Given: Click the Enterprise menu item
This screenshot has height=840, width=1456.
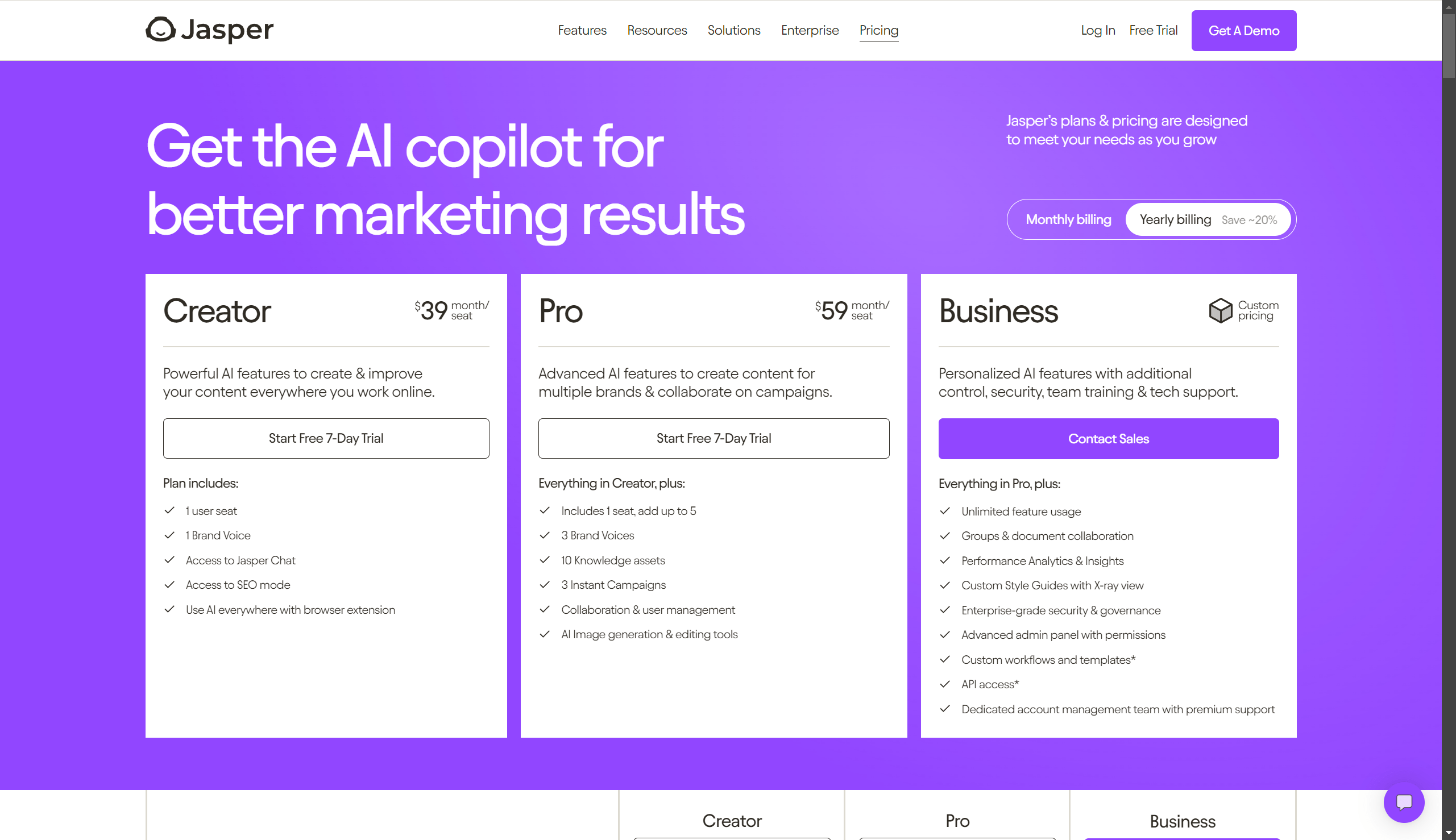Looking at the screenshot, I should (810, 29).
